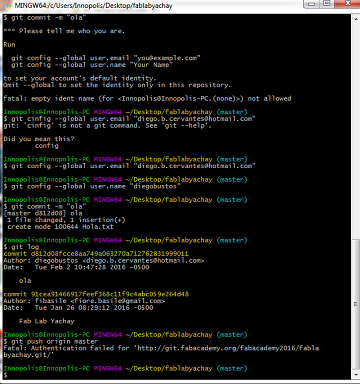This screenshot has width=360, height=384.
Task: Maximize the MINGW64 terminal window
Action: [327, 4]
